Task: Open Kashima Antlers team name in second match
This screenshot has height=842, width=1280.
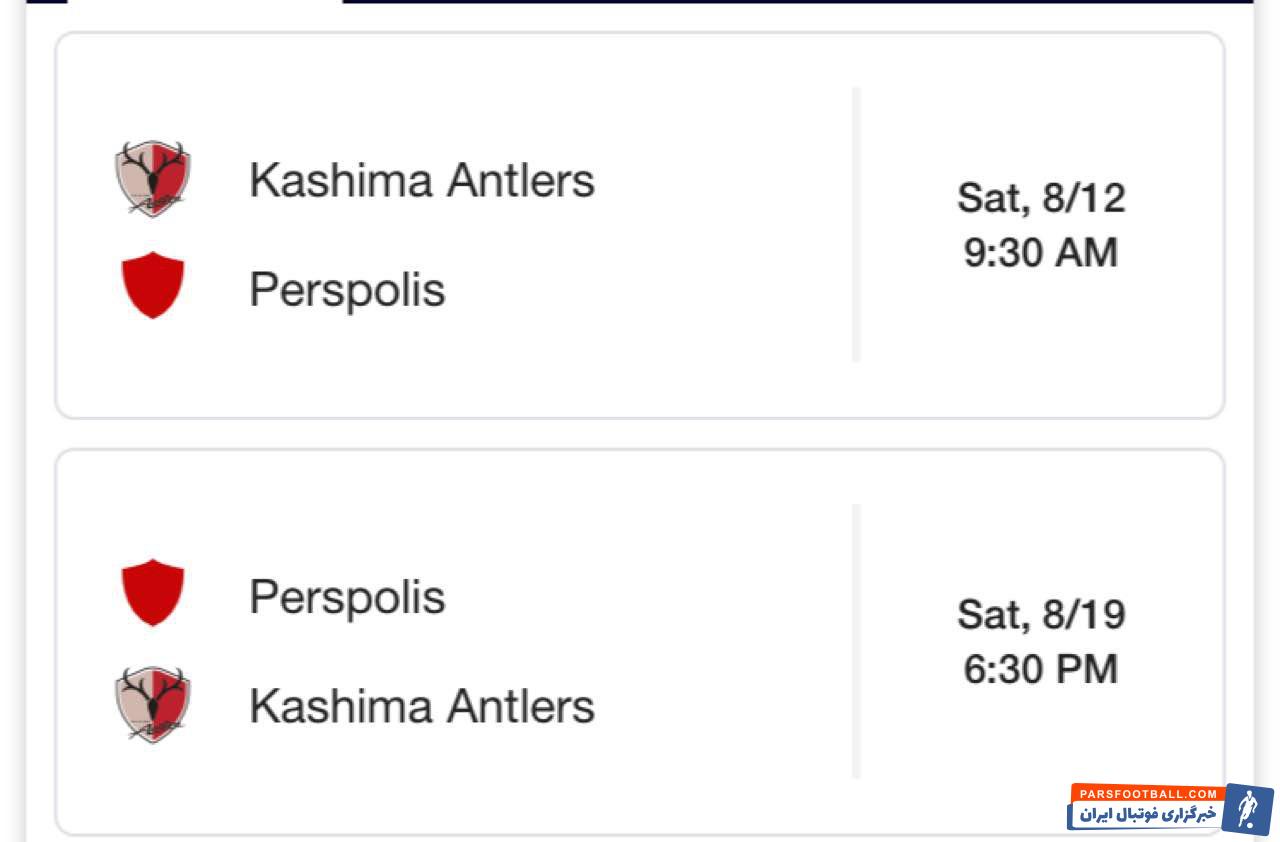Action: (x=421, y=706)
